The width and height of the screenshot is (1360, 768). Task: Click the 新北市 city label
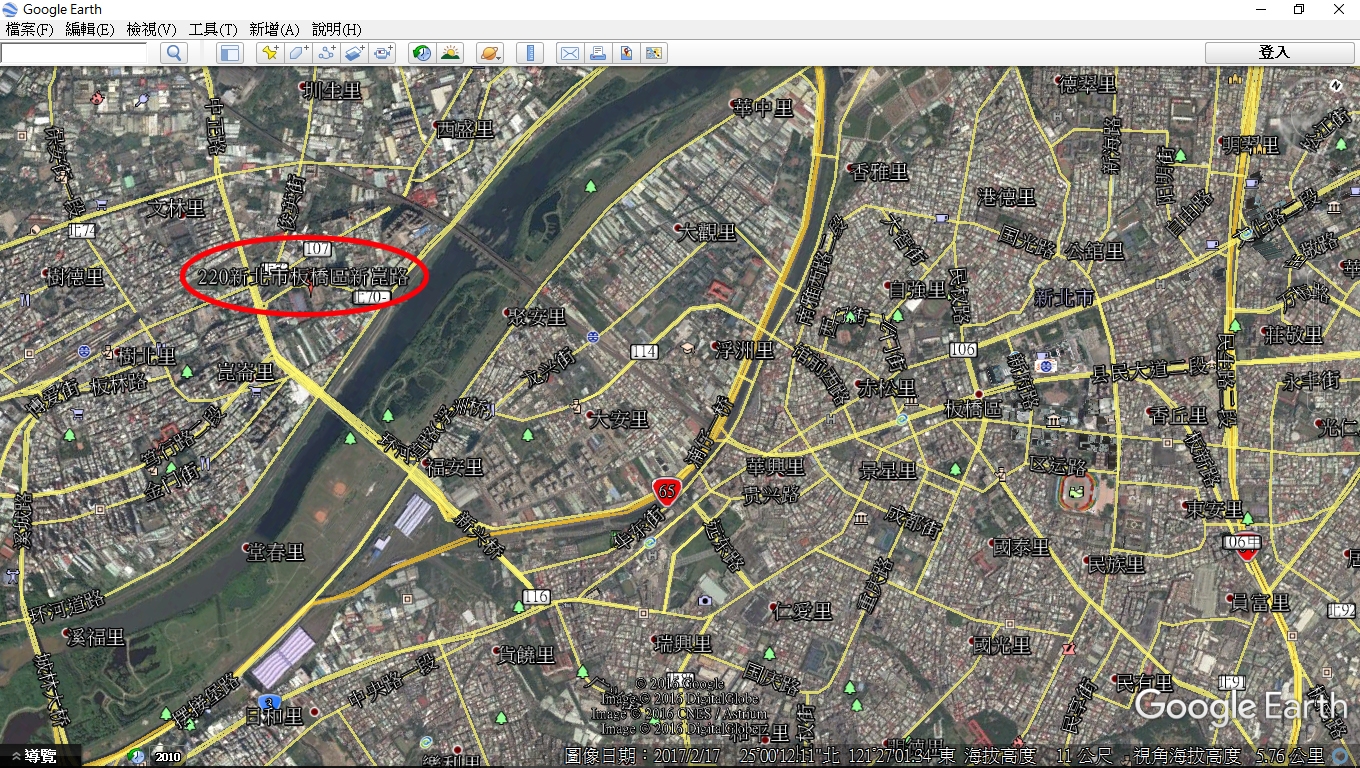(x=1064, y=298)
